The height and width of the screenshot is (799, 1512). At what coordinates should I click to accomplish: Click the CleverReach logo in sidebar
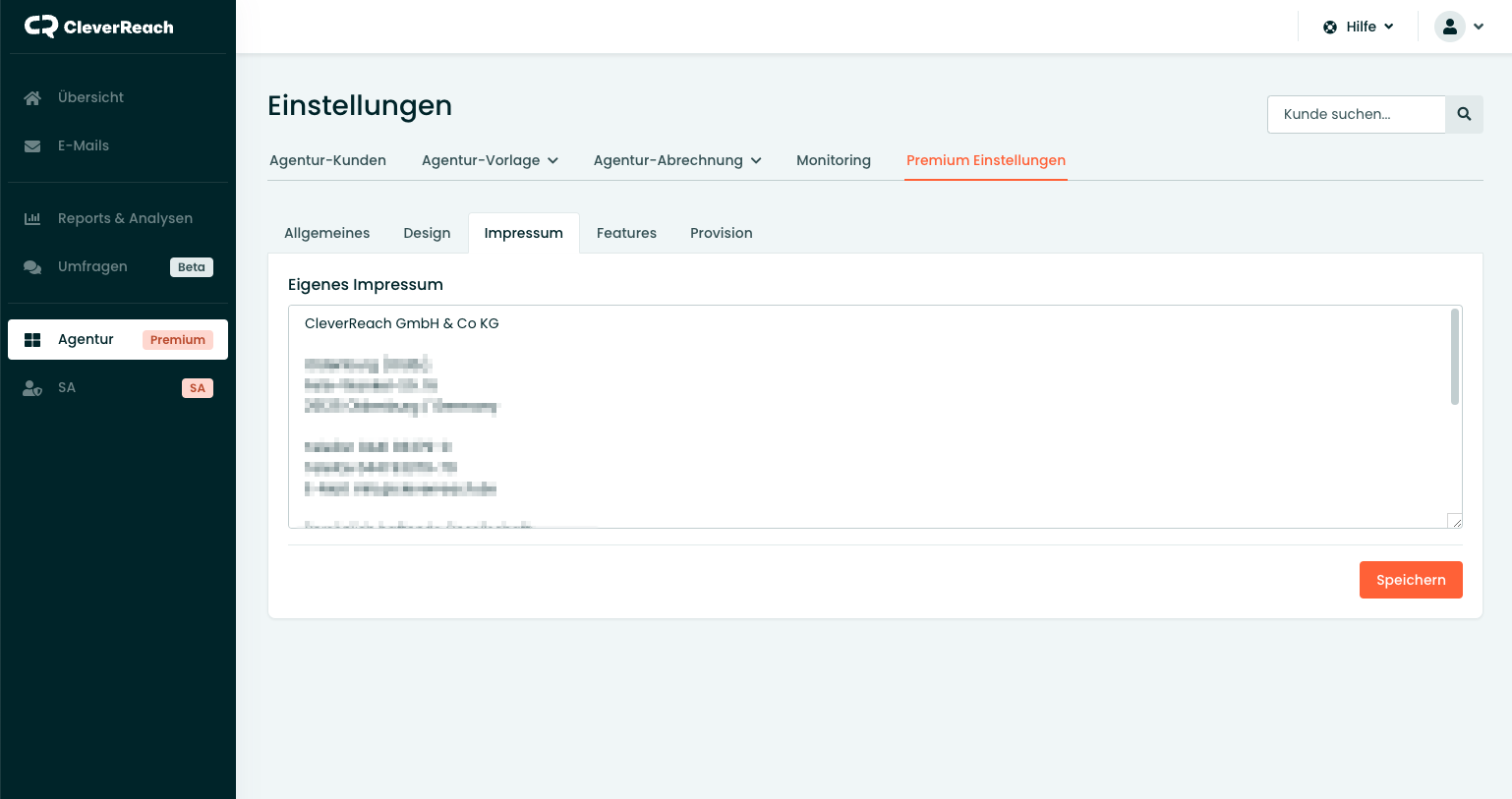tap(98, 27)
